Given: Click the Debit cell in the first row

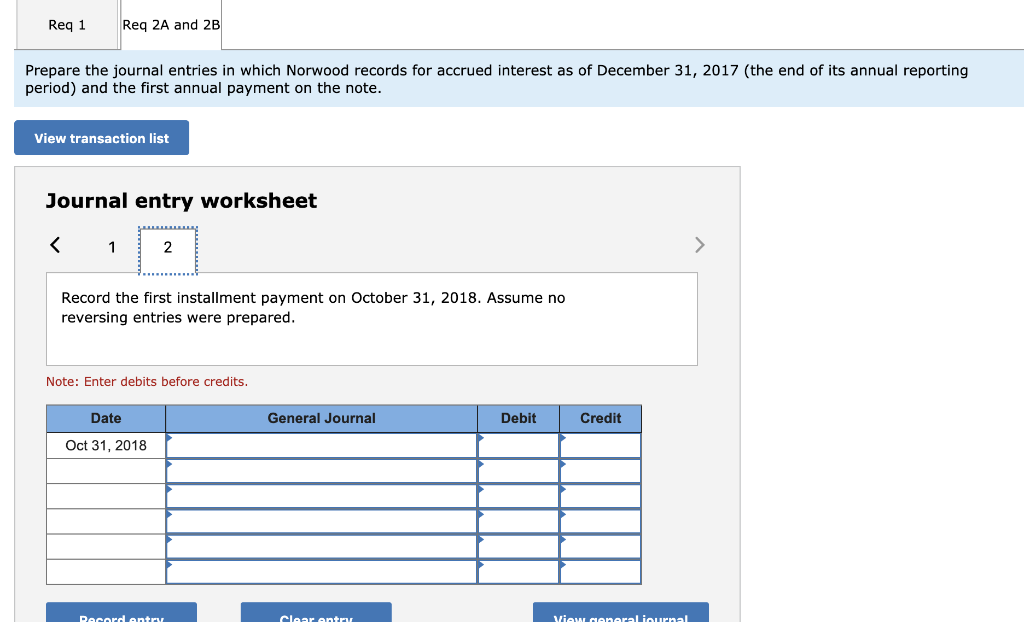Looking at the screenshot, I should pyautogui.click(x=518, y=445).
